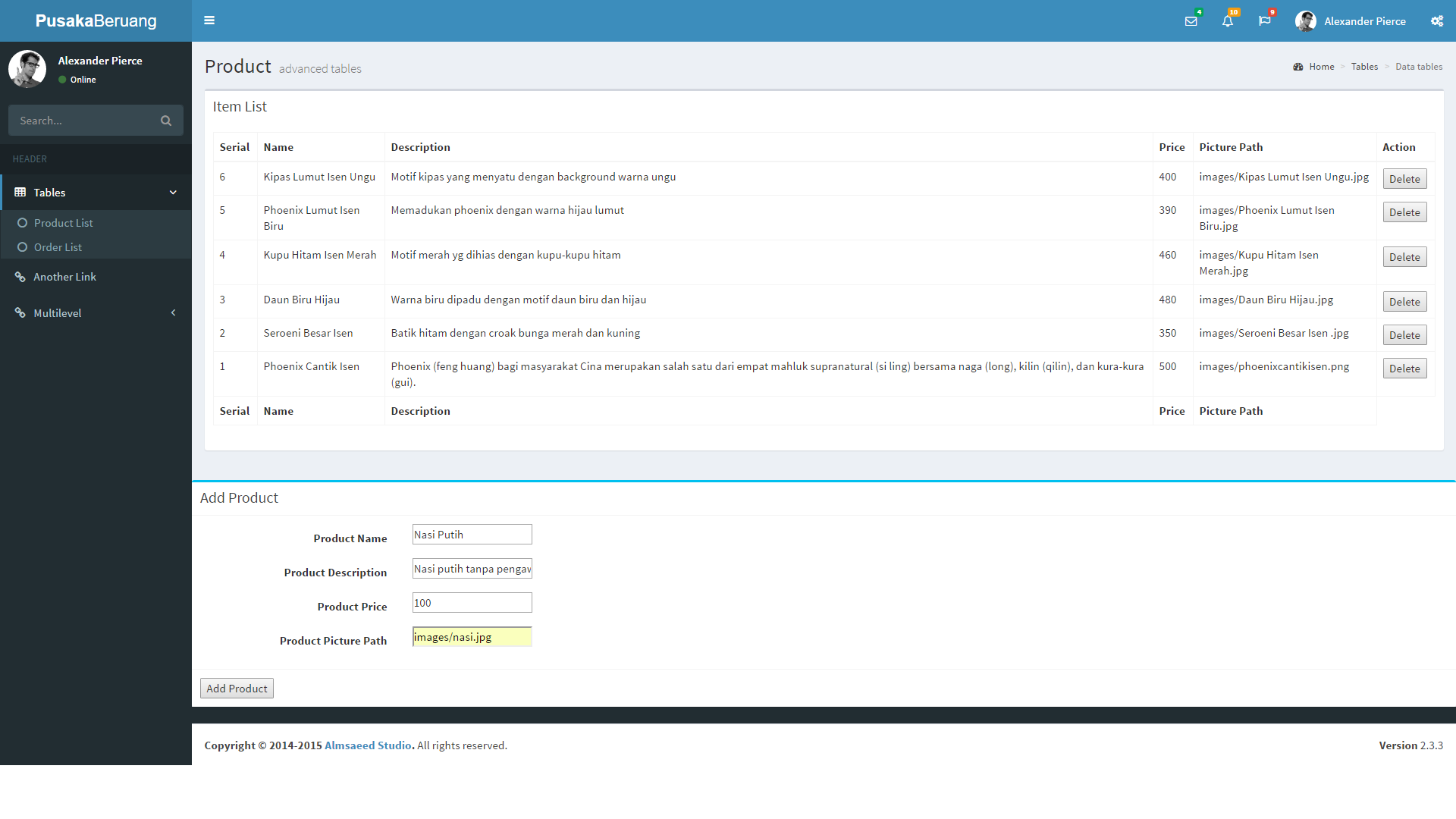Image resolution: width=1456 pixels, height=819 pixels.
Task: Open tasks flag icon
Action: point(1264,21)
